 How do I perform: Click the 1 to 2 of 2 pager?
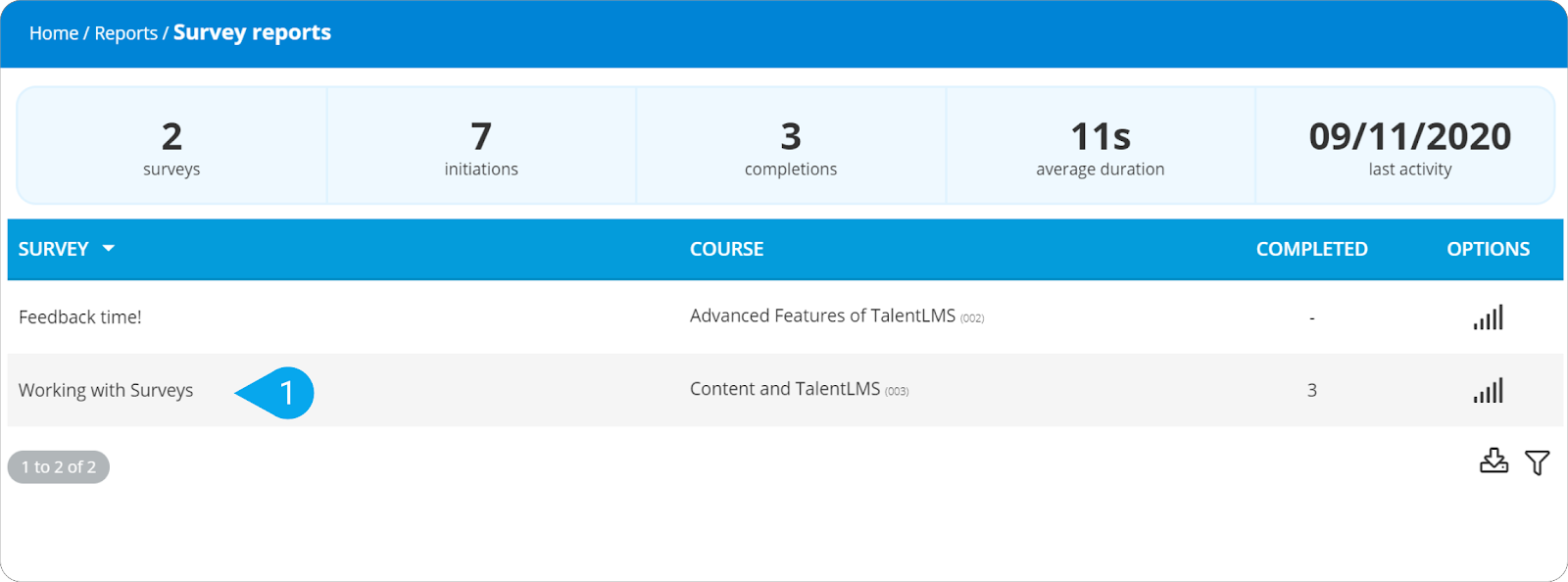point(59,467)
